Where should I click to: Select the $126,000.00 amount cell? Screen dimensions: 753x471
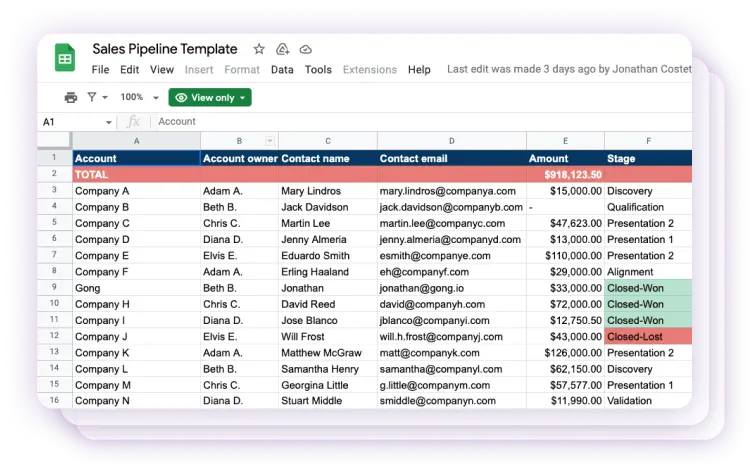[565, 353]
